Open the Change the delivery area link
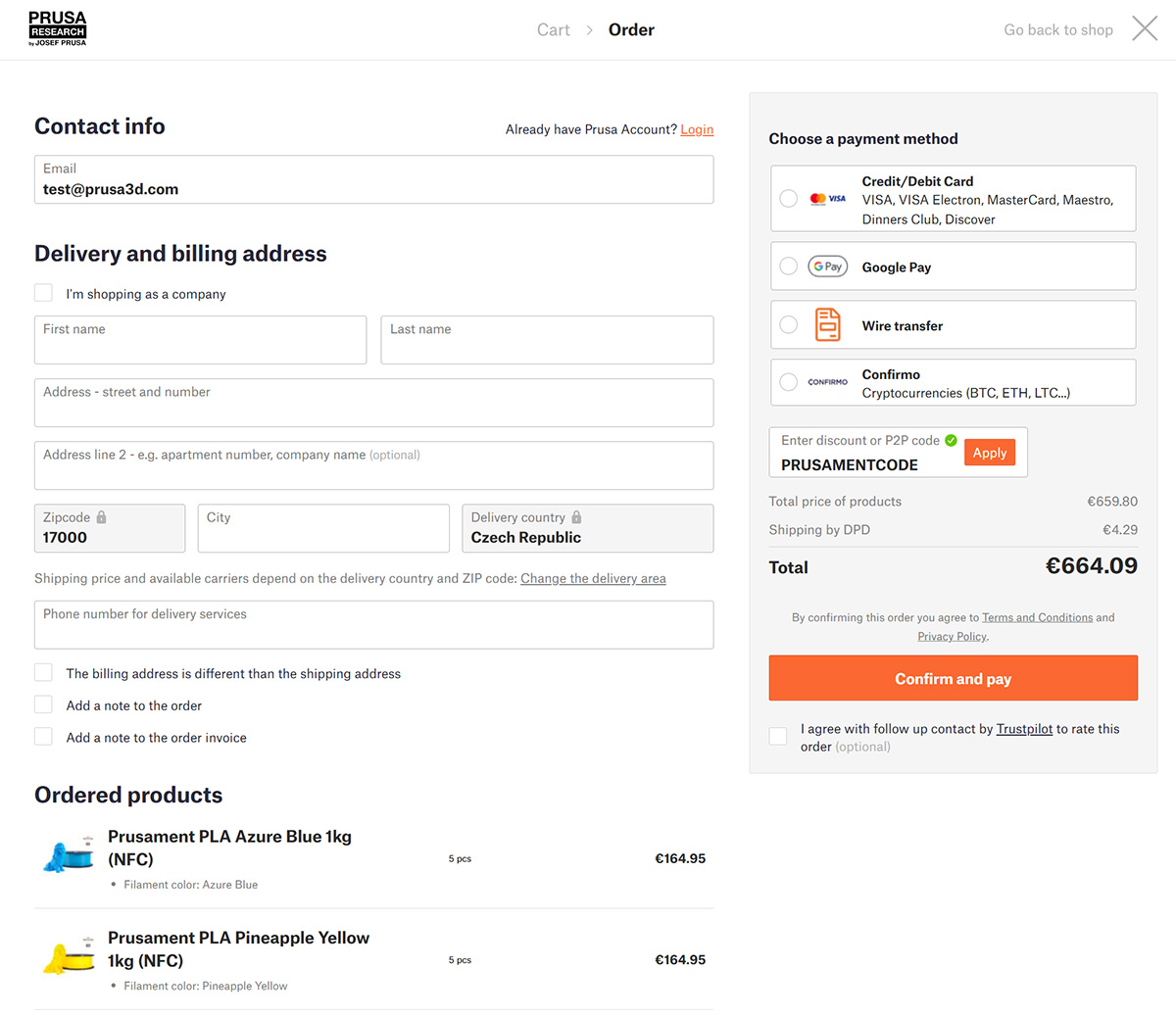 pos(593,579)
